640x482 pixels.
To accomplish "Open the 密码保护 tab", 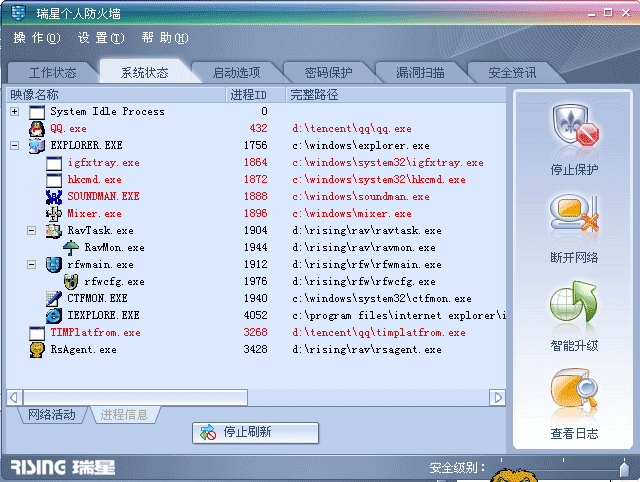I will 329,73.
